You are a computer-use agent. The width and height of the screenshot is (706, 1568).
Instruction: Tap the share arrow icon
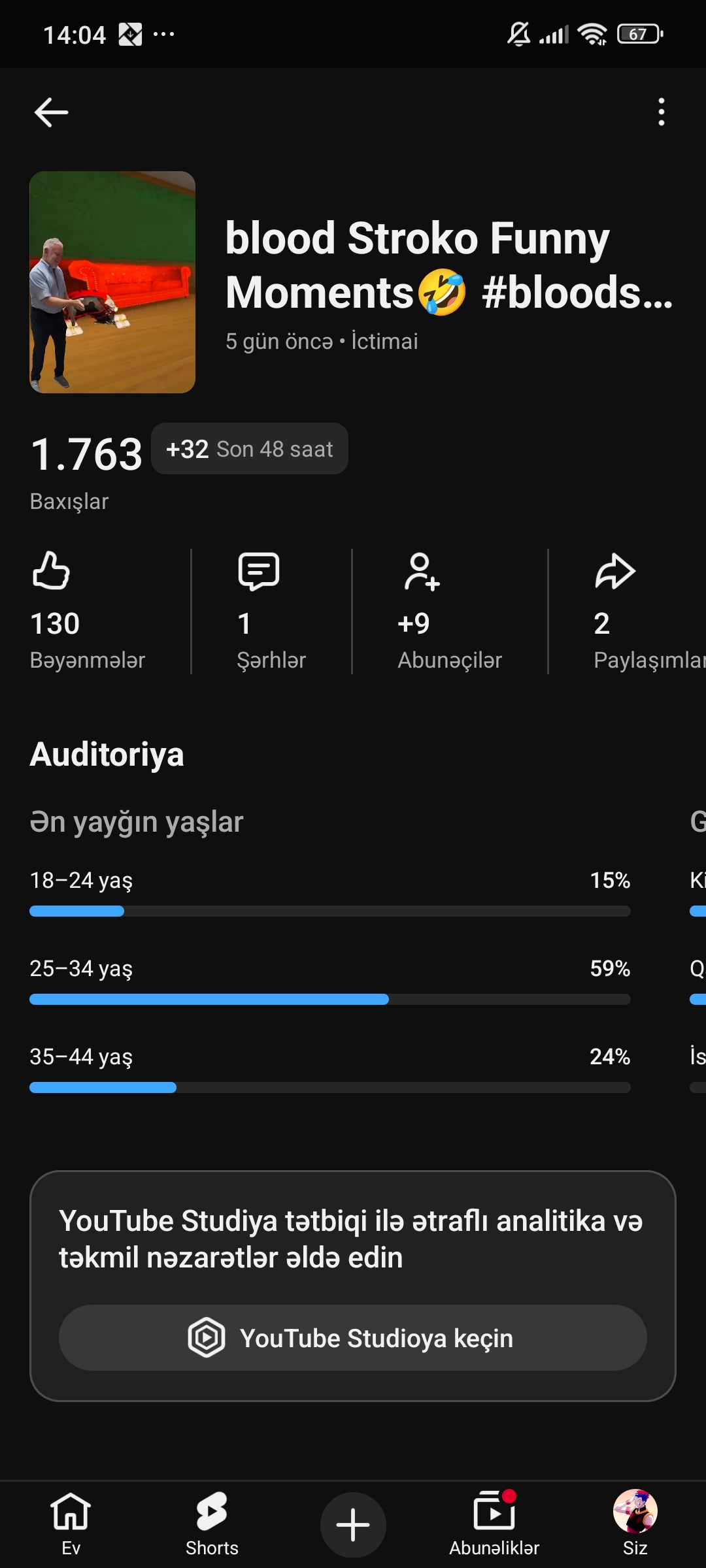[x=615, y=571]
